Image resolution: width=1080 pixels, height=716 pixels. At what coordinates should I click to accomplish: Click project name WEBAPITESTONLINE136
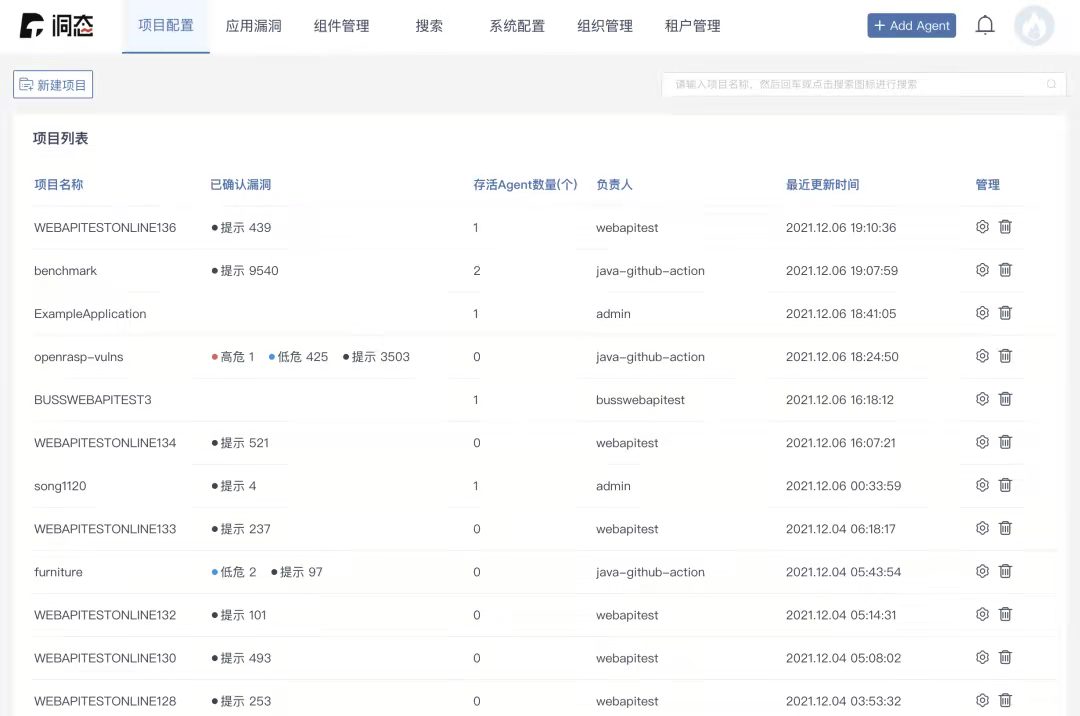pos(105,227)
